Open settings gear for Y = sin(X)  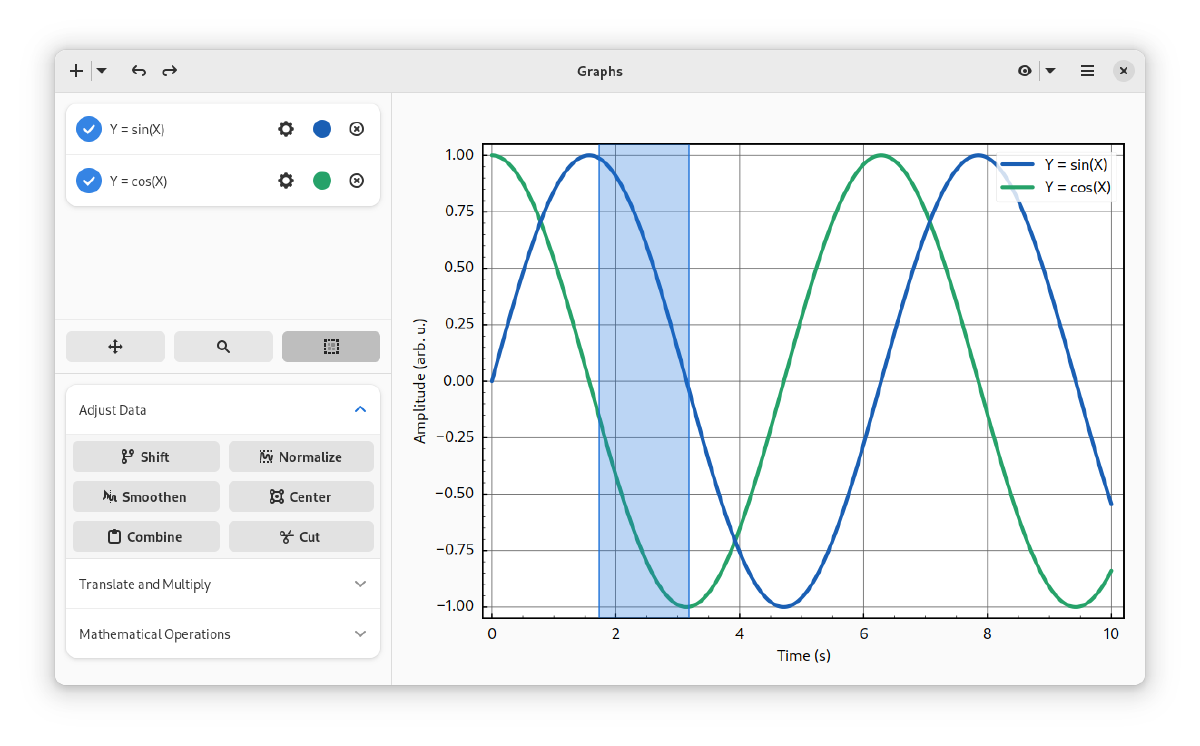[286, 129]
